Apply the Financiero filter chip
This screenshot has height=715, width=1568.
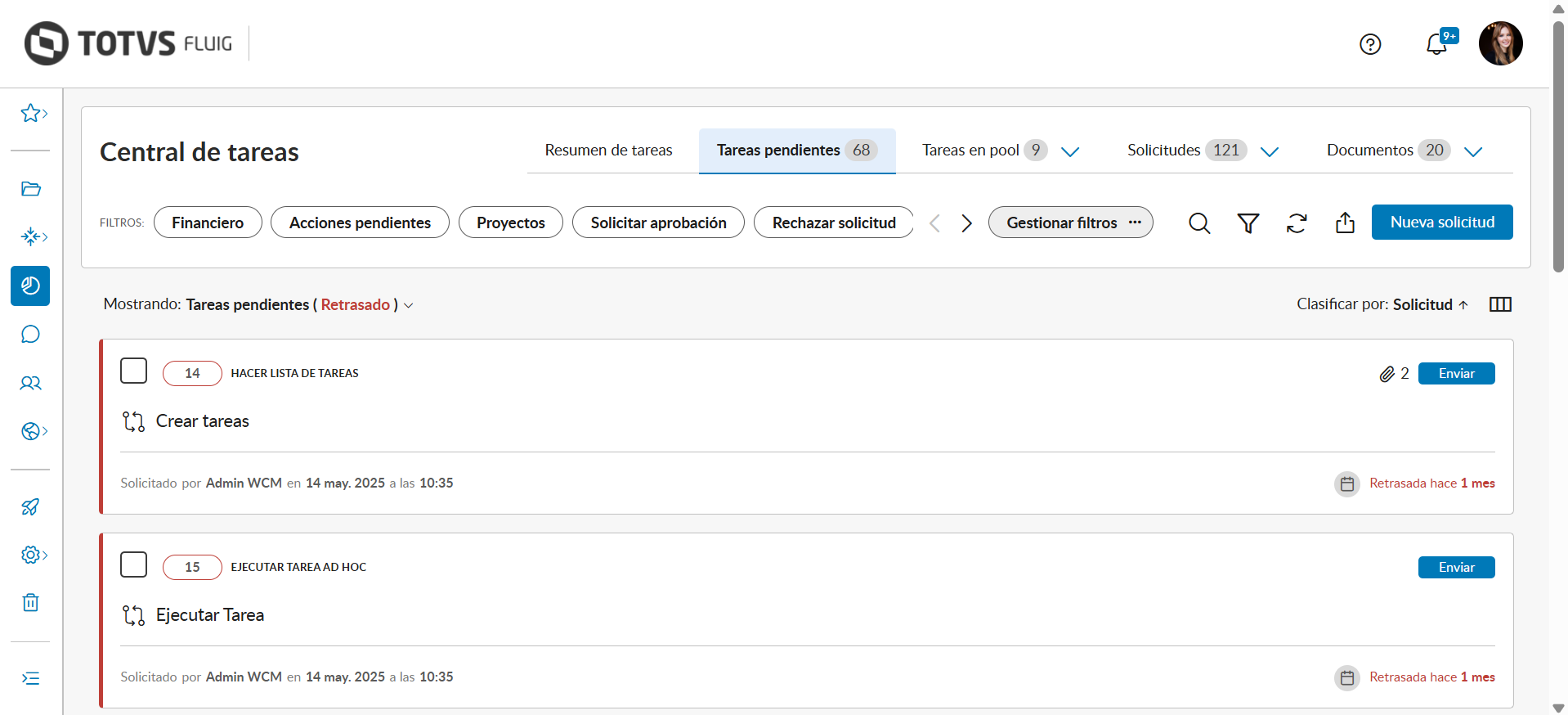pos(208,223)
